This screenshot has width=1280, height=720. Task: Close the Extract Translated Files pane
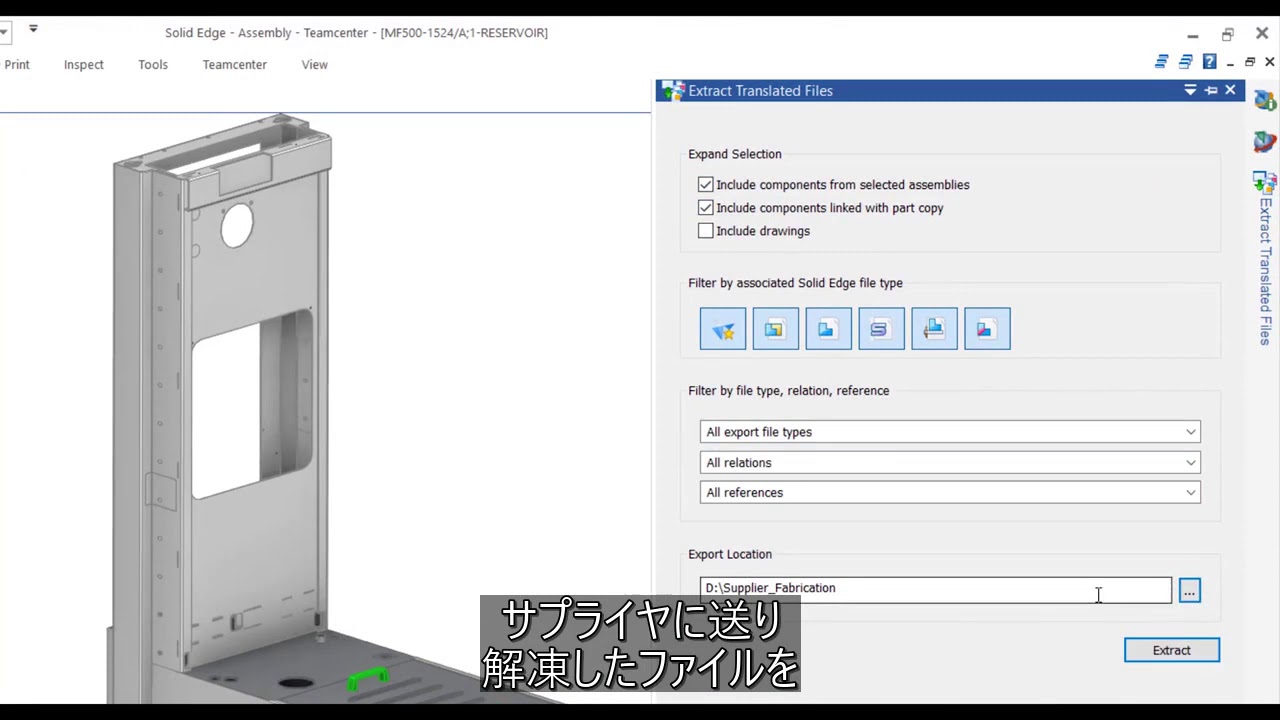[1230, 90]
